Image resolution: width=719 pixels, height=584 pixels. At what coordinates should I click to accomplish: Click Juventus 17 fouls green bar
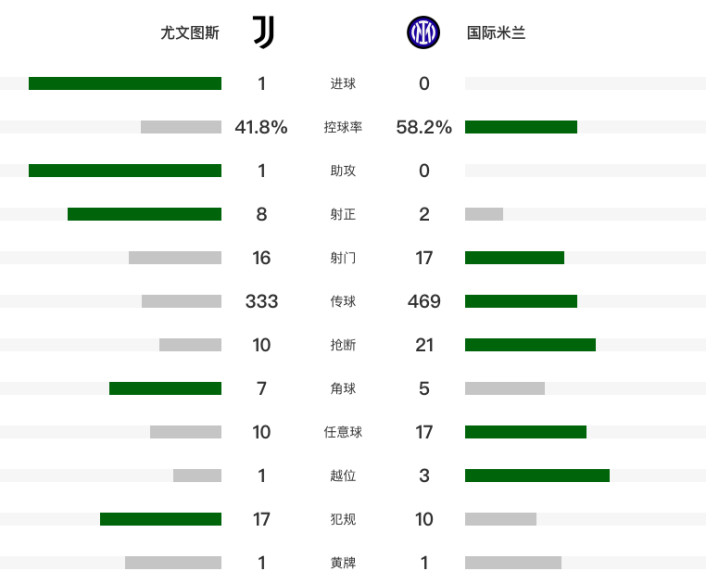point(160,519)
